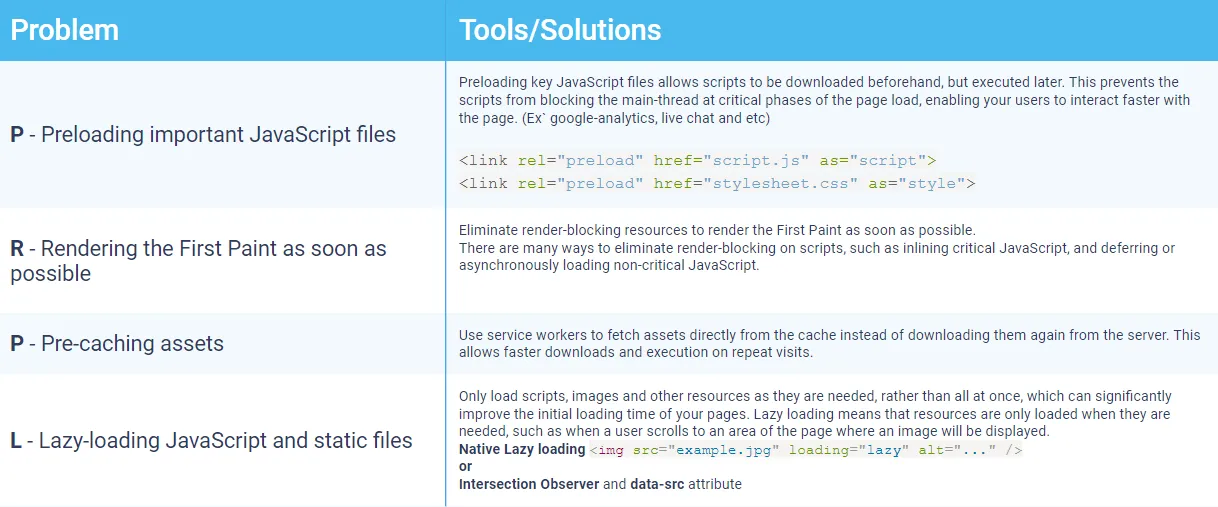1218x507 pixels.
Task: Click the bold "or" text under Native Lazy loading
Action: pos(466,467)
